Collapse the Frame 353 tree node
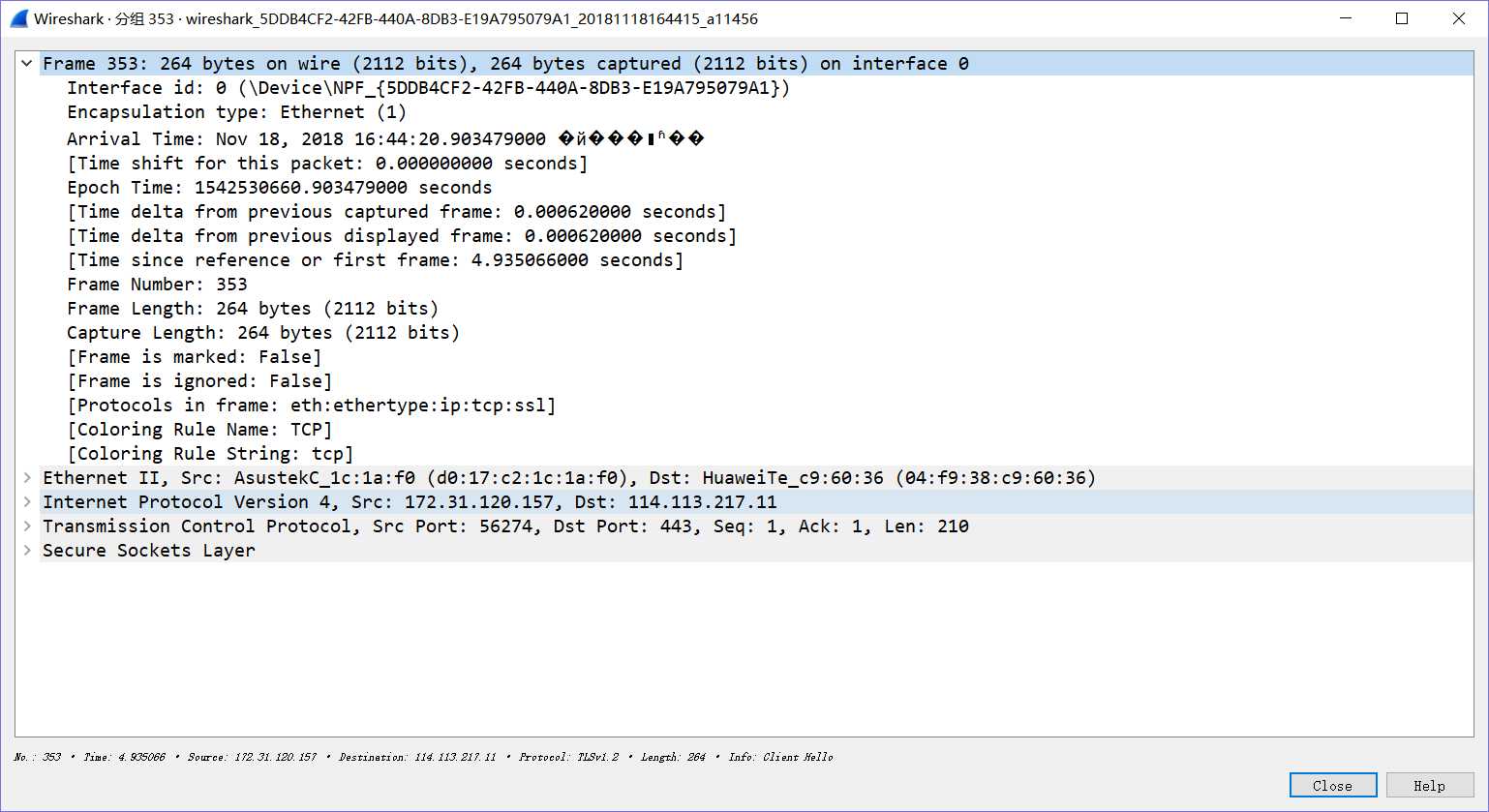This screenshot has height=812, width=1489. 27,64
